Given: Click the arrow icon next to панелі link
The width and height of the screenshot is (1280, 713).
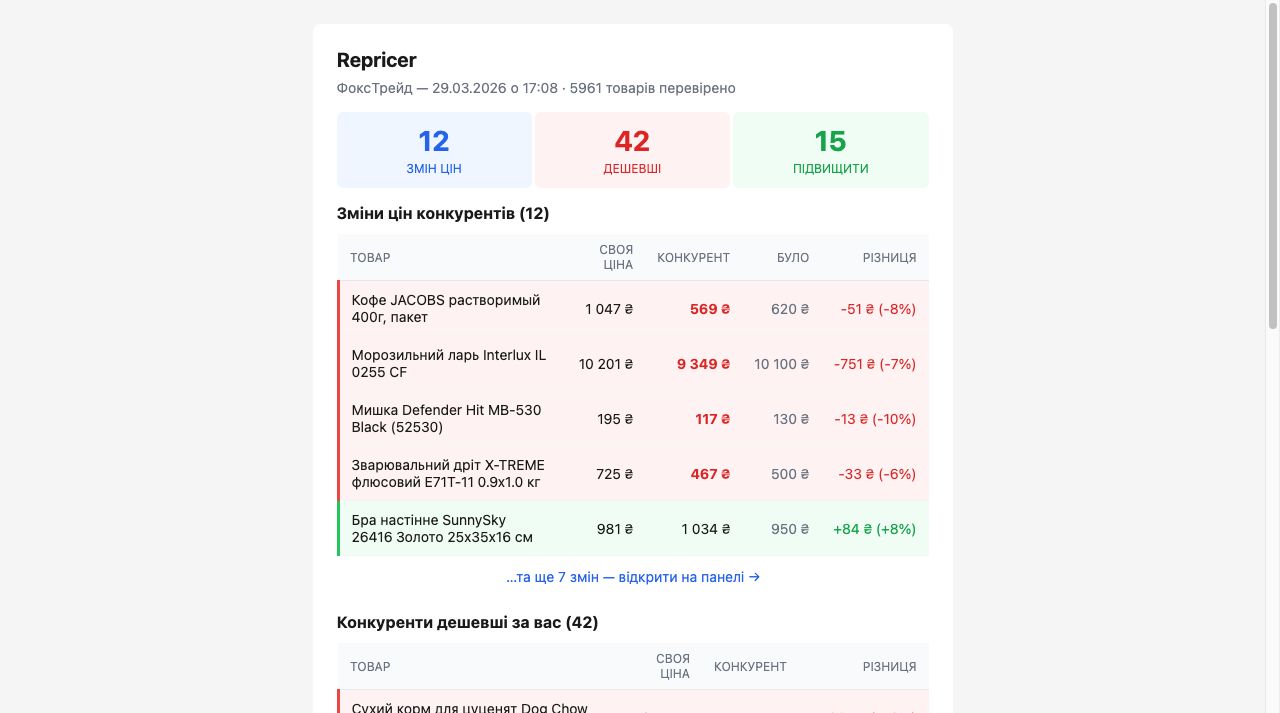Looking at the screenshot, I should tap(755, 577).
